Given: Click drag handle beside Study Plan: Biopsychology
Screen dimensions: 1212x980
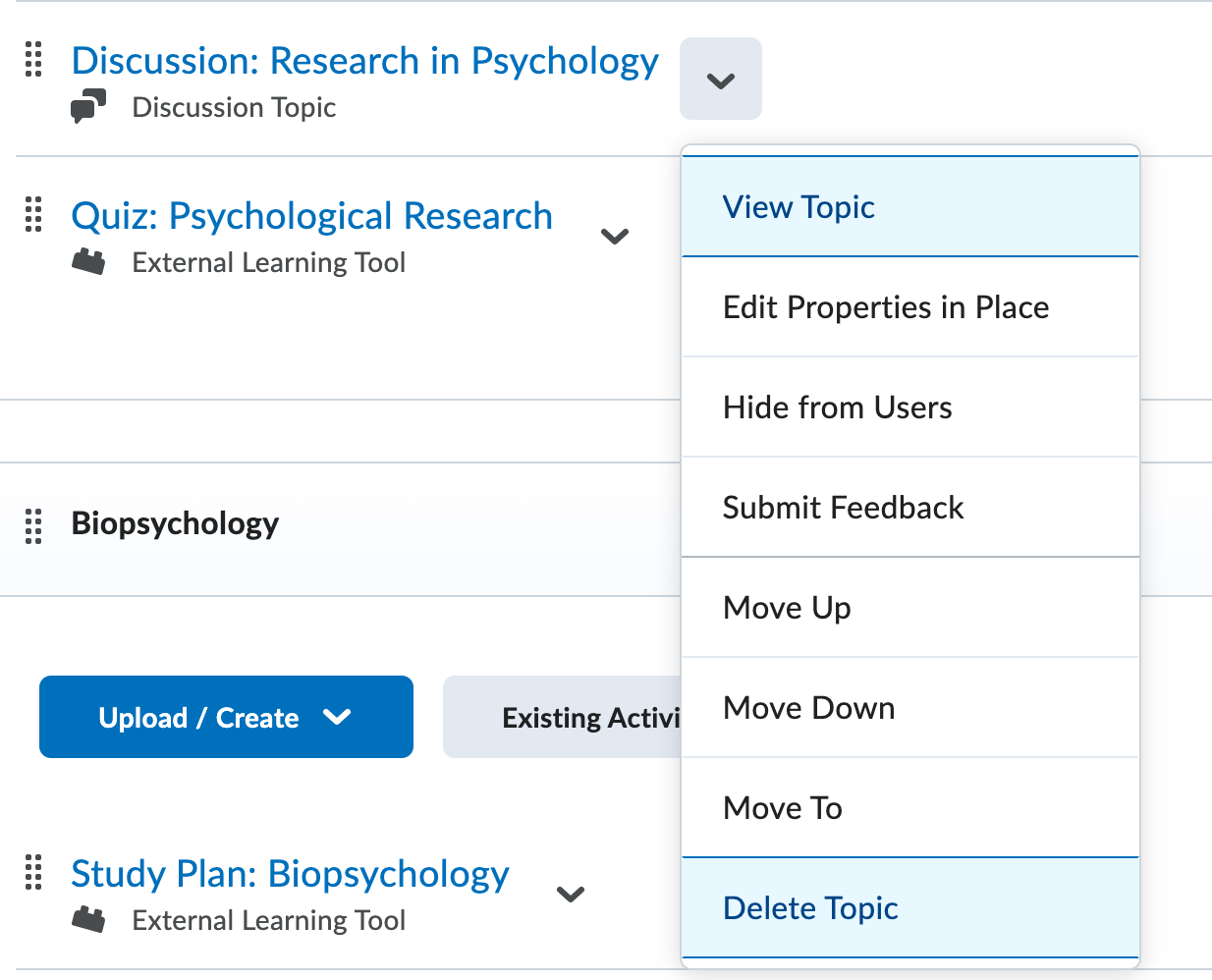Looking at the screenshot, I should [x=33, y=872].
